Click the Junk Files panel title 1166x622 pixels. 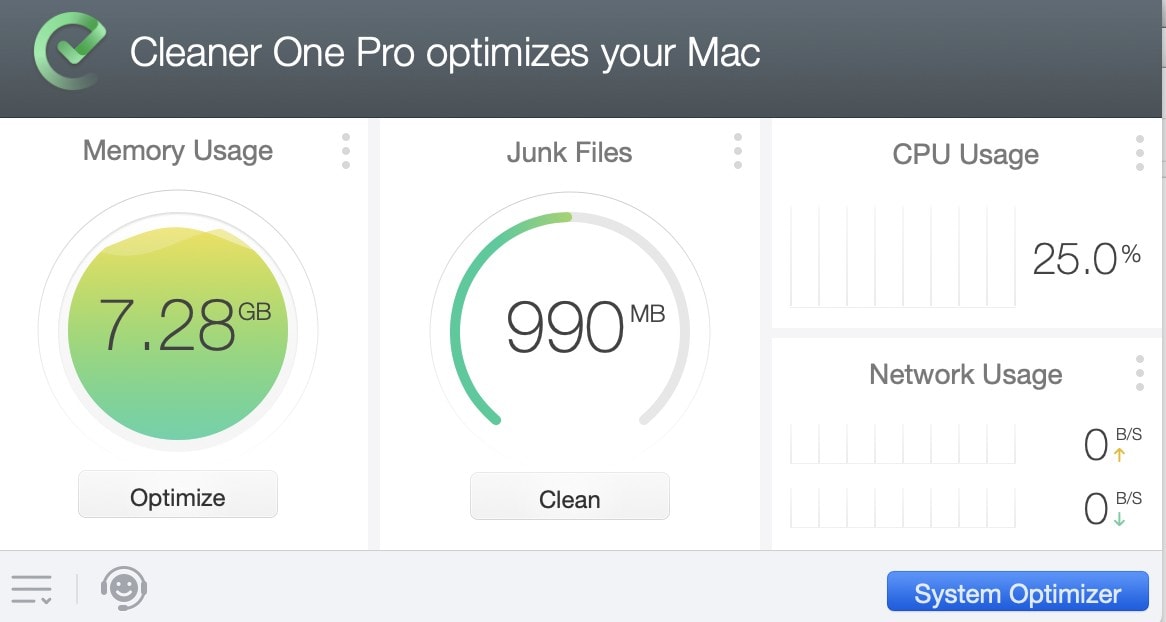point(569,153)
